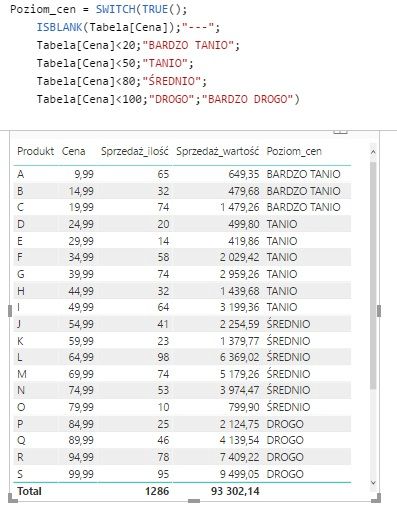This screenshot has width=397, height=510.
Task: Sort by the Cena column header
Action: click(73, 151)
